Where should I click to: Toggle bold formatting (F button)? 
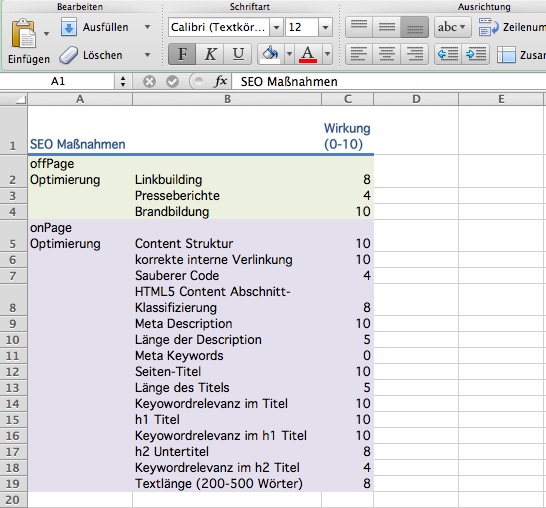click(x=182, y=54)
